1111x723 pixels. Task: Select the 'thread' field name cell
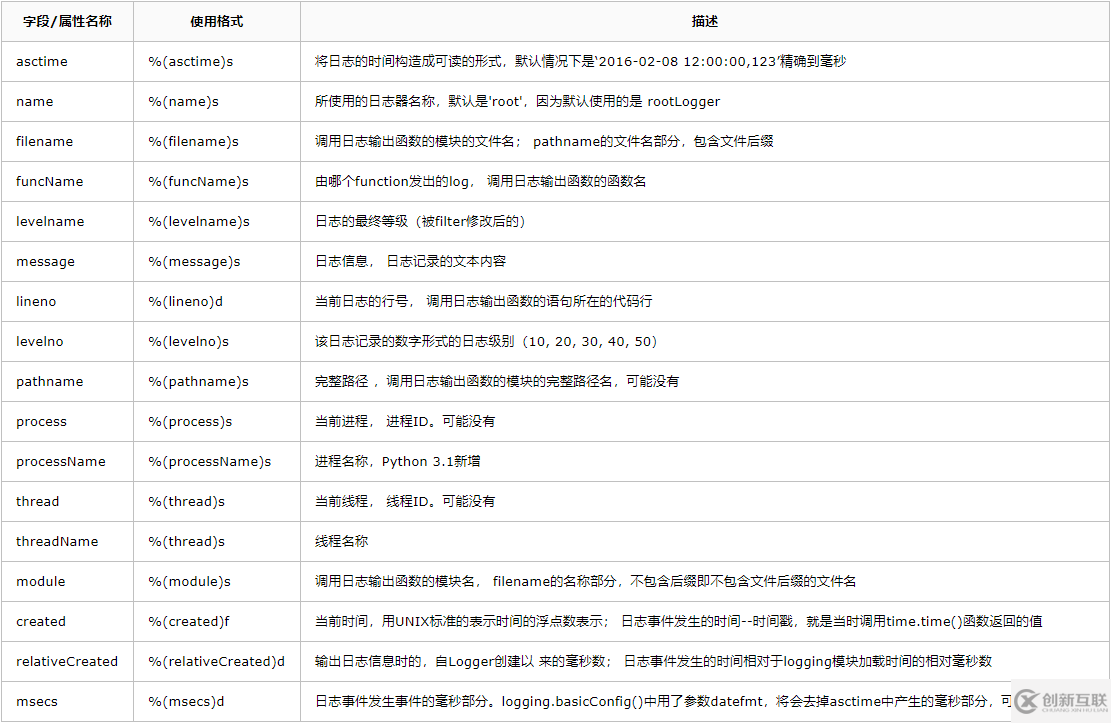click(x=67, y=502)
